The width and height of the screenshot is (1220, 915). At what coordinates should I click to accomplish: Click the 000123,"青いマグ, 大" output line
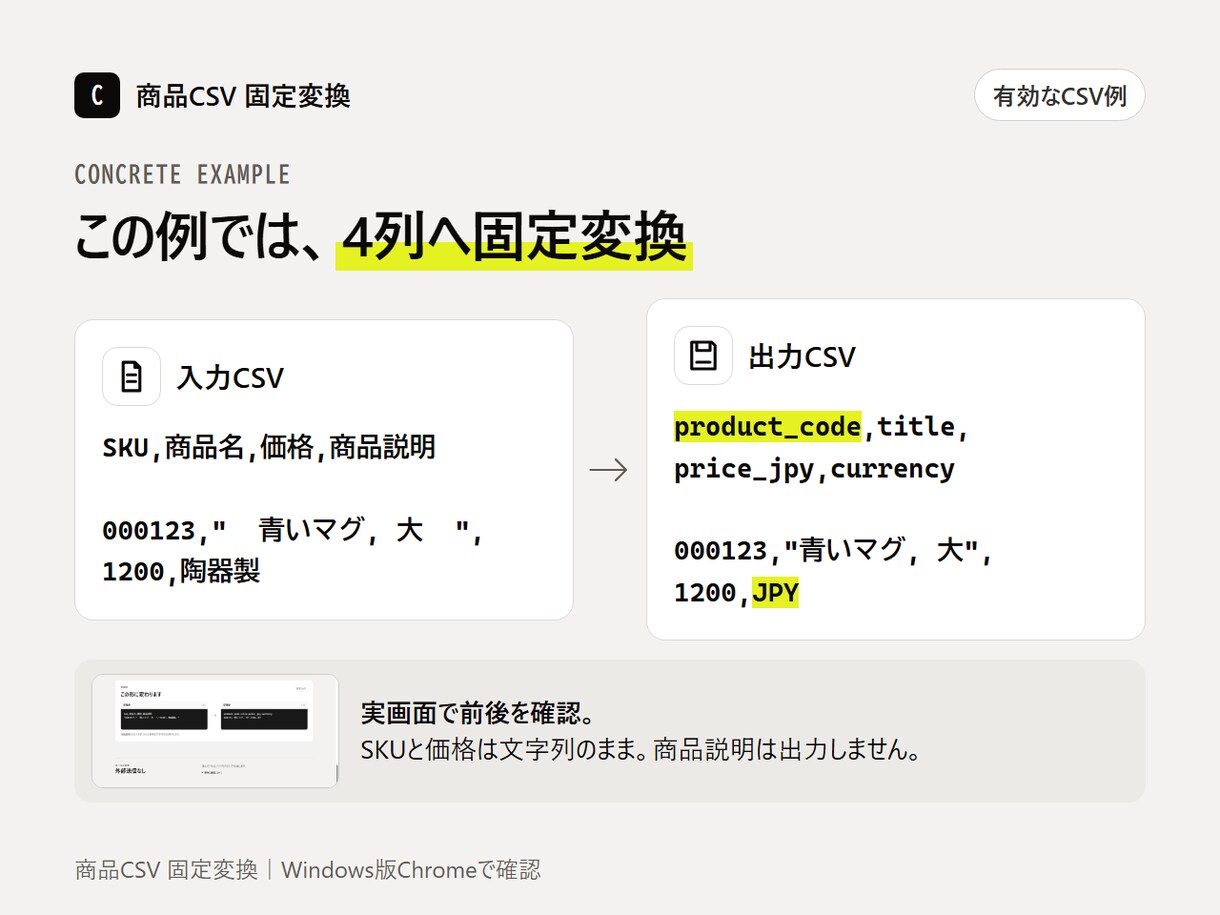[x=833, y=551]
